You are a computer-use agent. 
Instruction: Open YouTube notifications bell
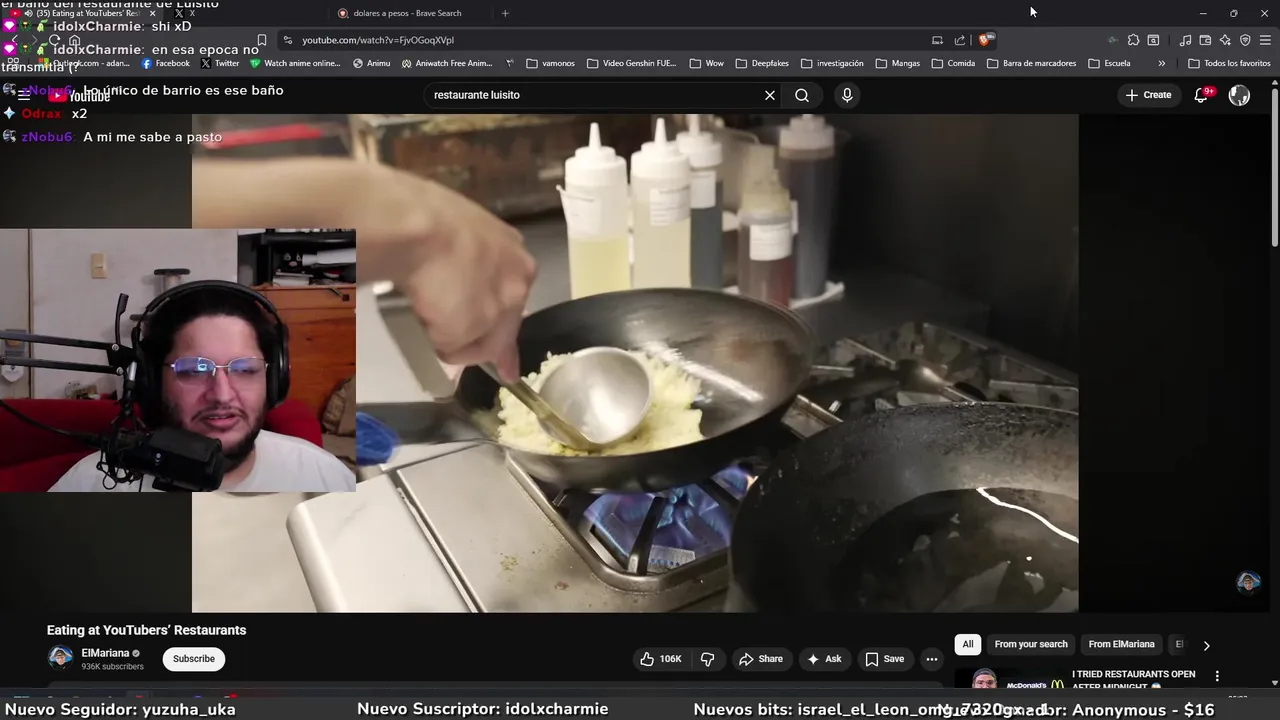(x=1203, y=95)
